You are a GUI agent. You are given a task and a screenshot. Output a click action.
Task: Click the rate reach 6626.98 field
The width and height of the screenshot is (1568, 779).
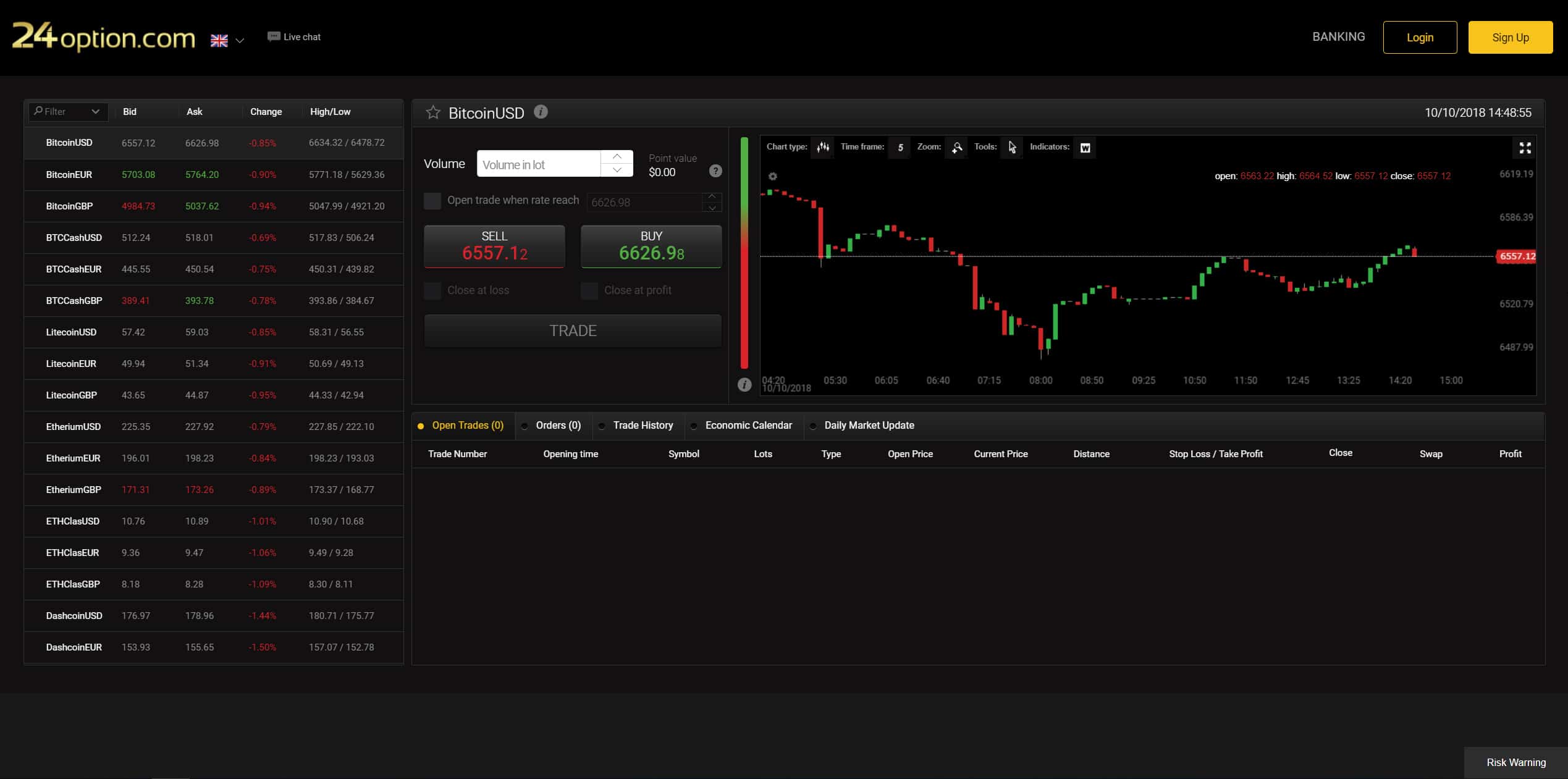tap(644, 202)
